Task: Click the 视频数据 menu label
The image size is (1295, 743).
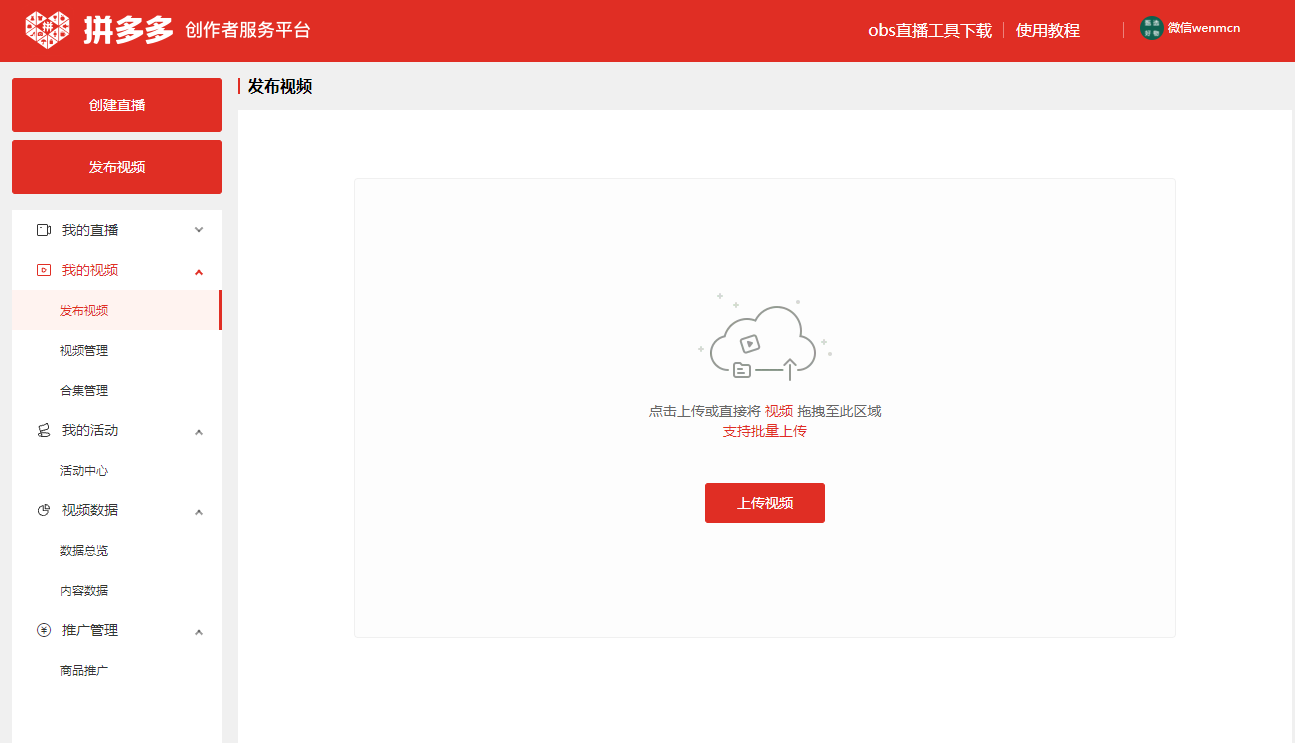Action: pyautogui.click(x=90, y=510)
